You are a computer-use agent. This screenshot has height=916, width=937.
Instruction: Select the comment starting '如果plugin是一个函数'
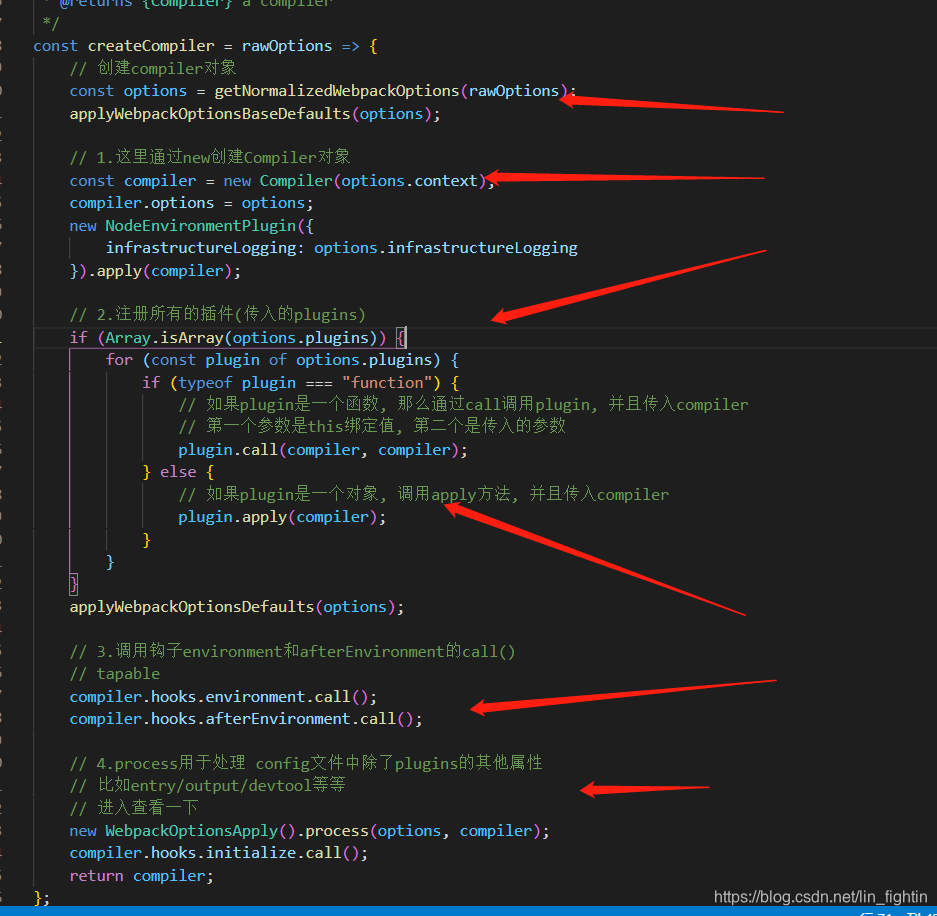click(463, 405)
